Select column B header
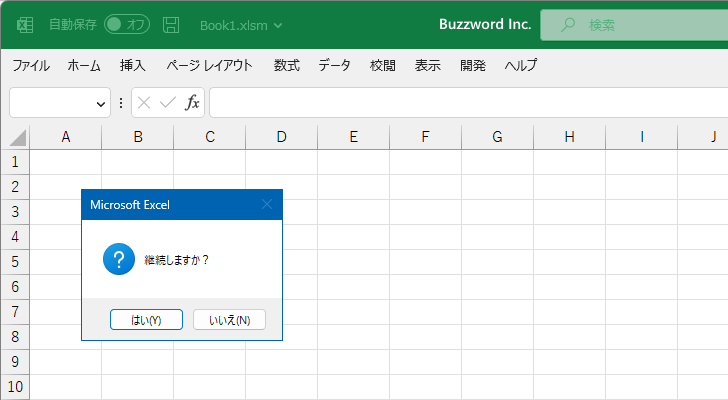 point(137,137)
